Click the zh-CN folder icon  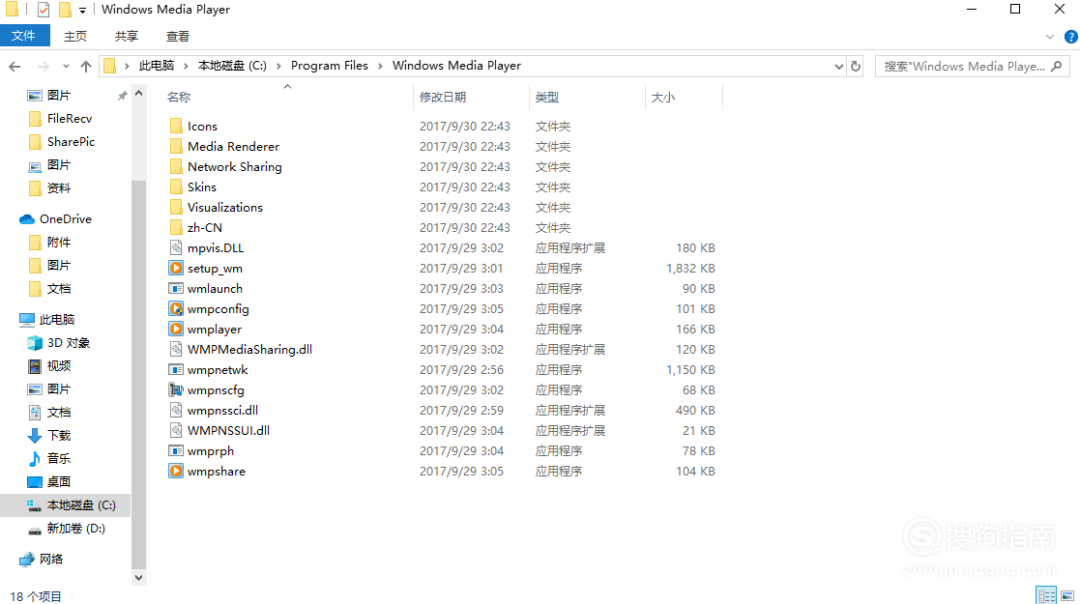point(176,227)
